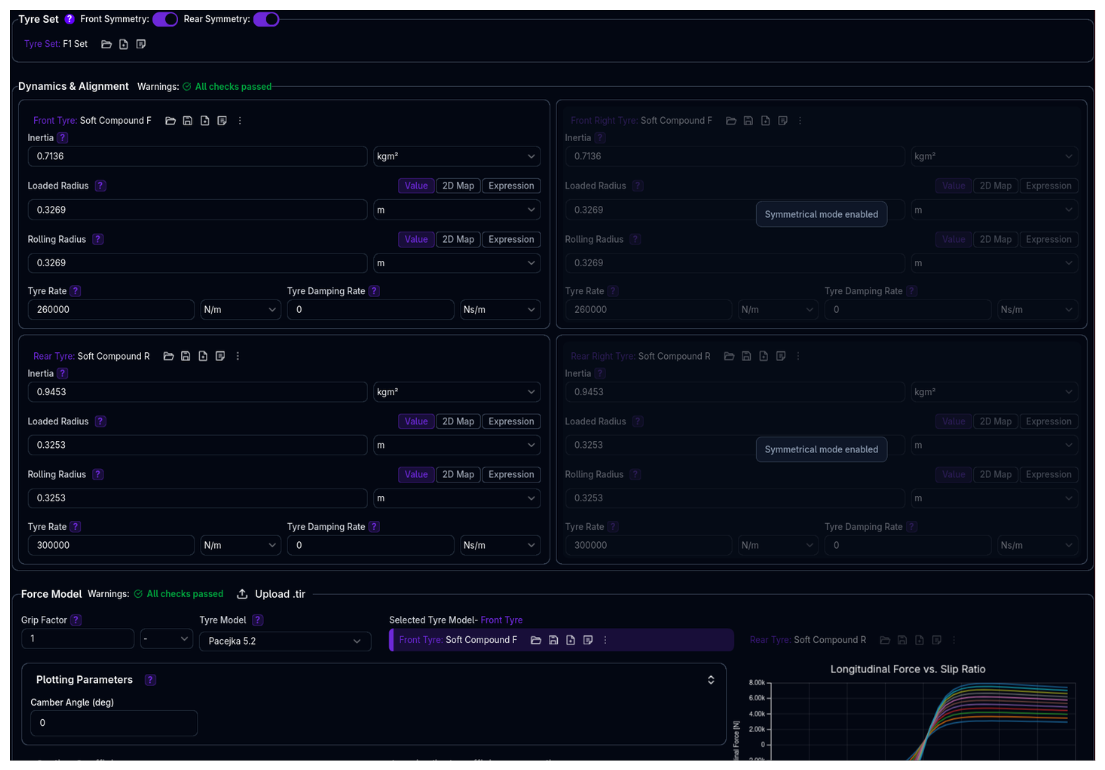Screen dimensions: 1105x770
Task: Select Rear Tyre Soft Compound R model selector
Action: tap(808, 640)
